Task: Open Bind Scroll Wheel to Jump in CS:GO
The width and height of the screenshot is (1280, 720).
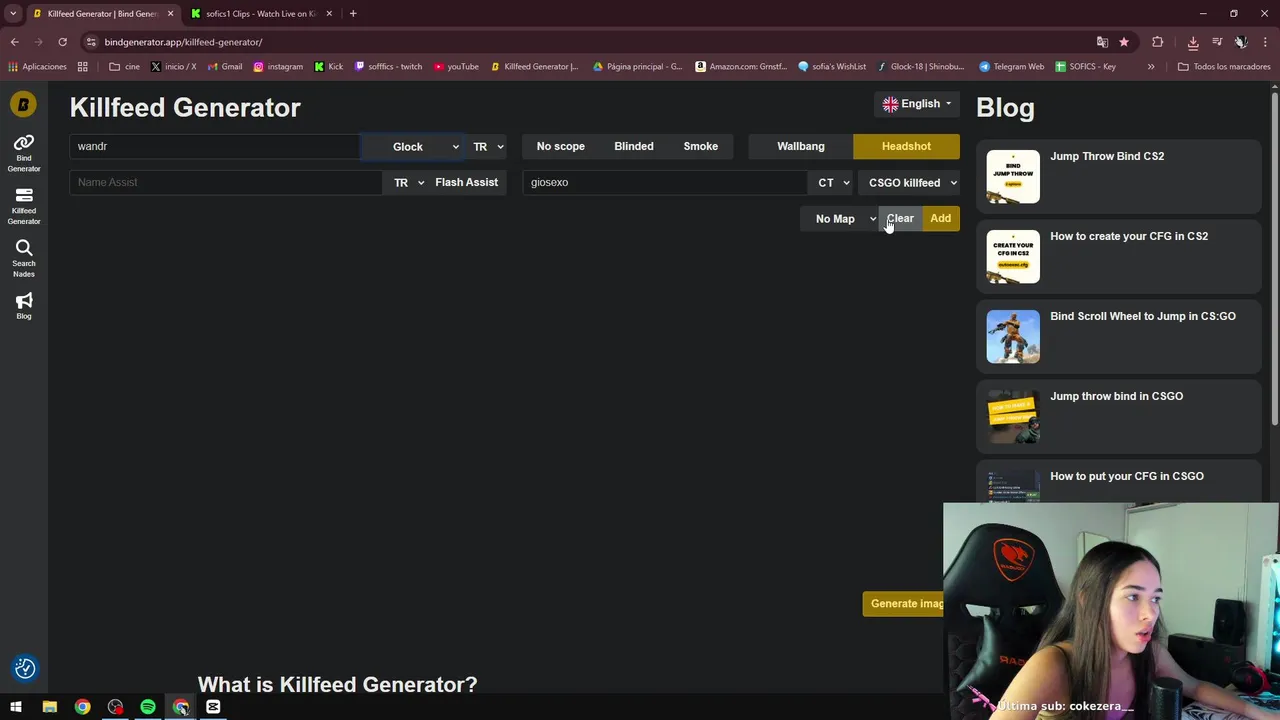Action: coord(1119,336)
